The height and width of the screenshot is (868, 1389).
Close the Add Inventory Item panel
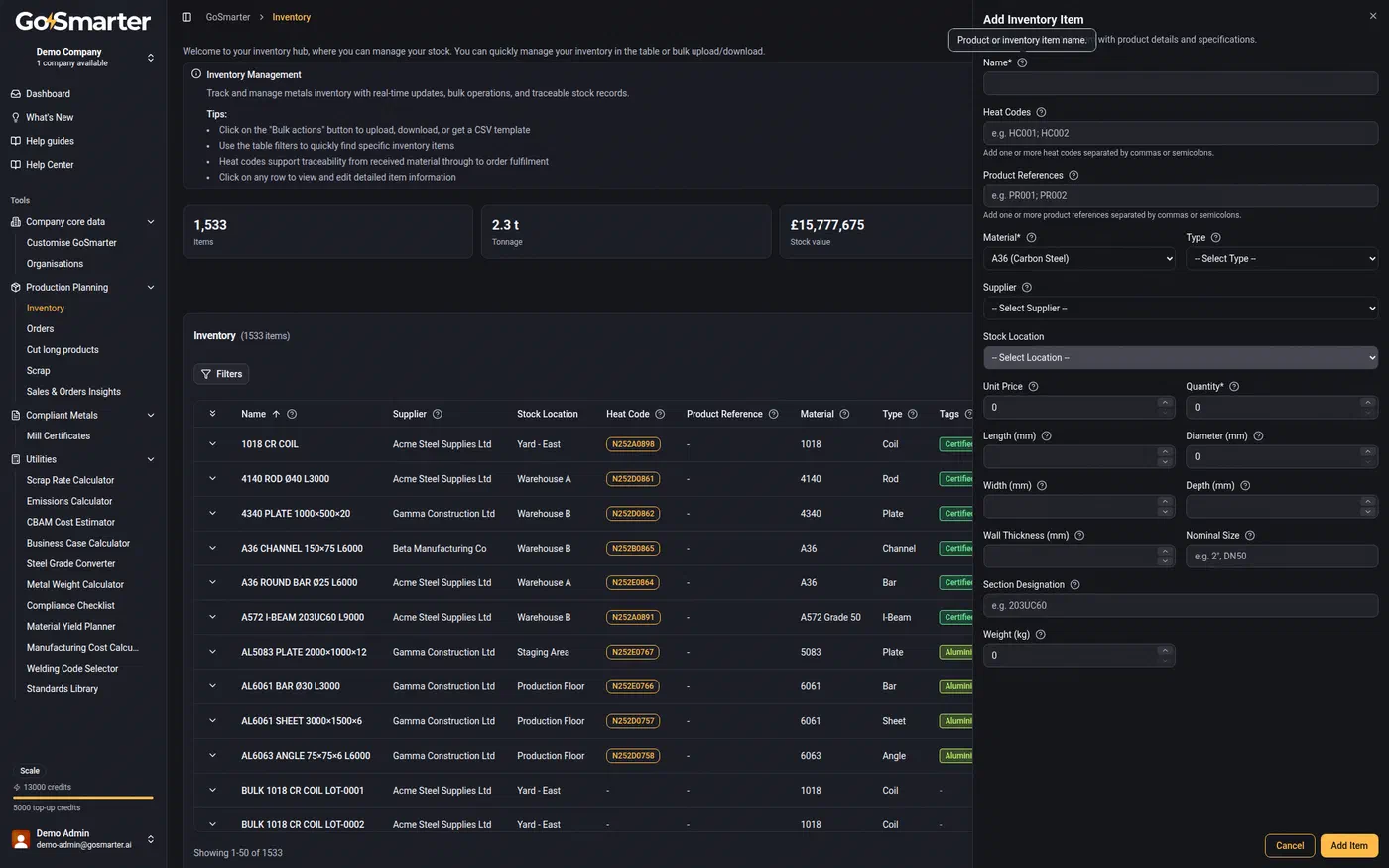[x=1373, y=16]
